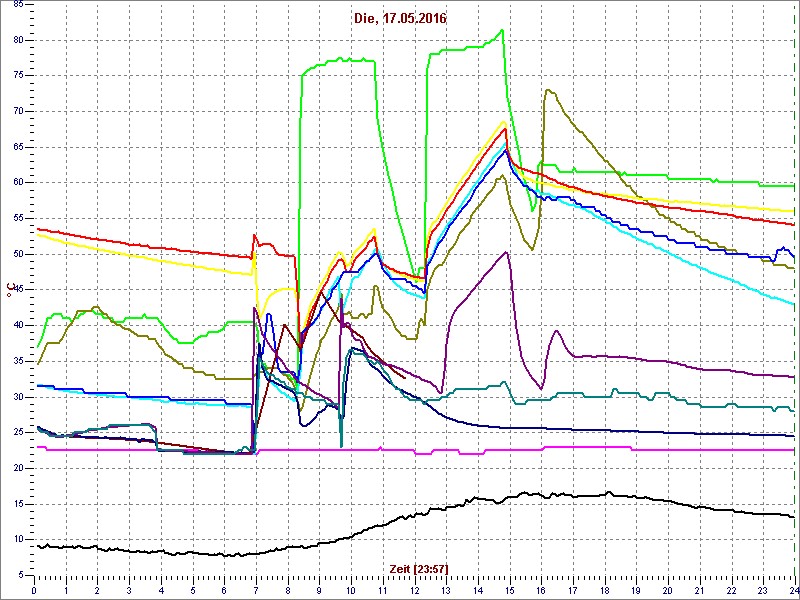800x600 pixels.
Task: Pick the 16 hour label on the time axis
Action: [x=541, y=590]
